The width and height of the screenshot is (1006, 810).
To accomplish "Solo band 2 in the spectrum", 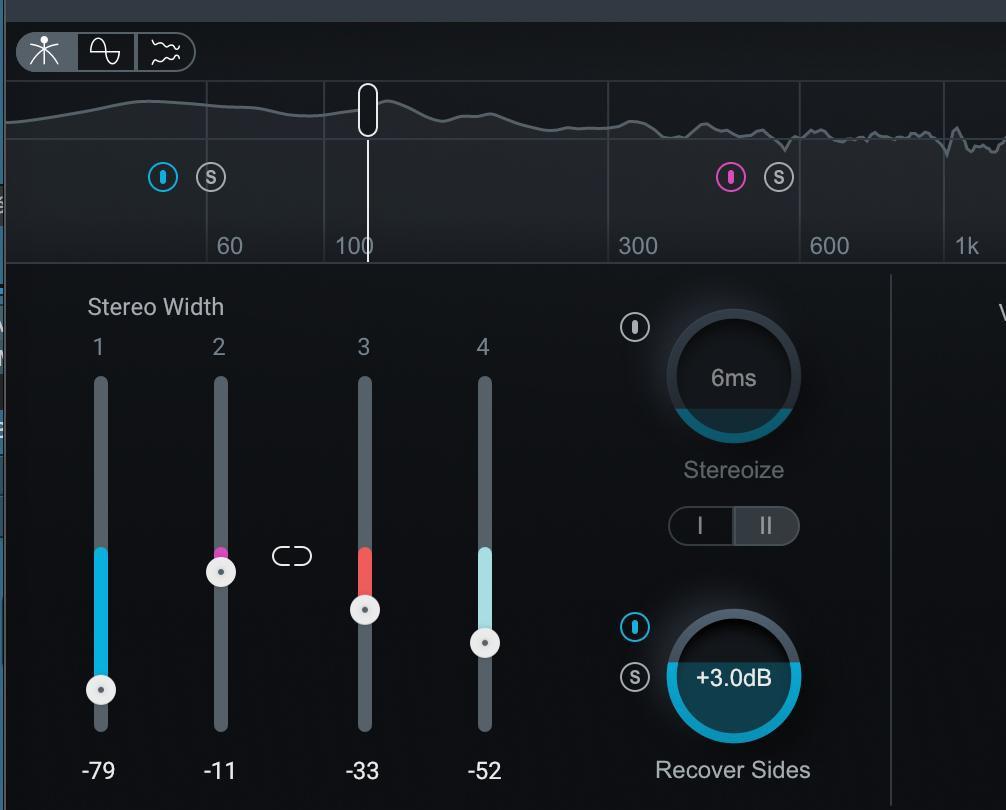I will pos(779,177).
